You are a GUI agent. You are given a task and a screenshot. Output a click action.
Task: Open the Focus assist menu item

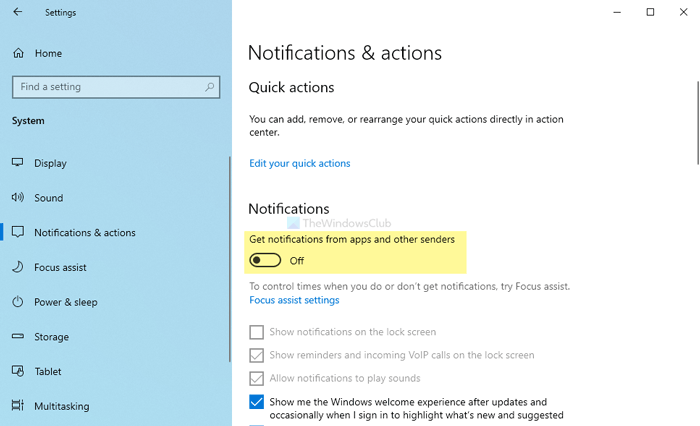point(60,267)
